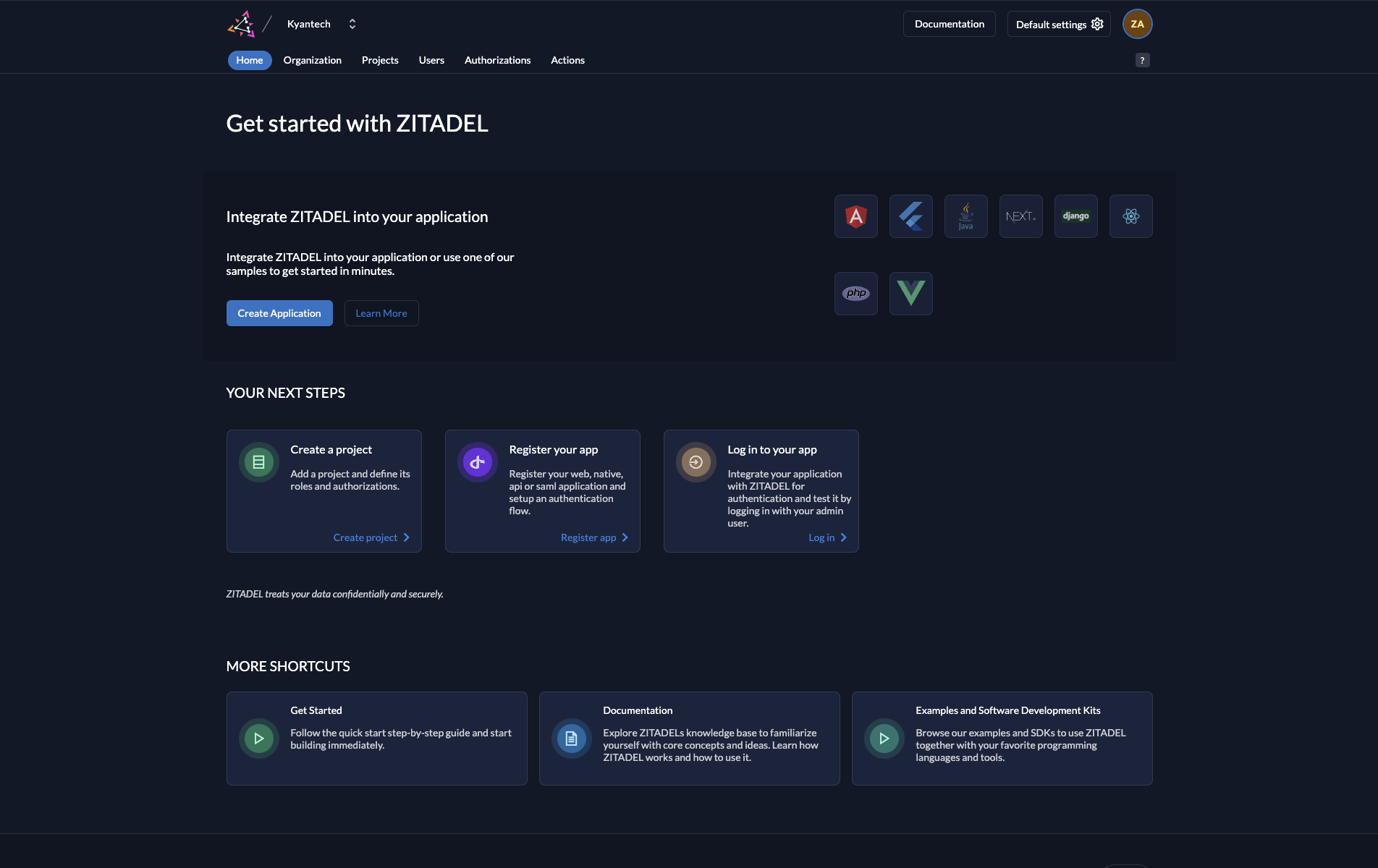This screenshot has width=1378, height=868.
Task: Open the Create a project card title
Action: pos(331,449)
